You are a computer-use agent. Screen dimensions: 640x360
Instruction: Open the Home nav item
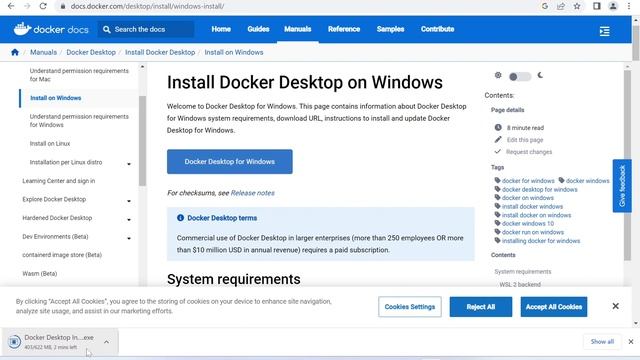tap(221, 29)
